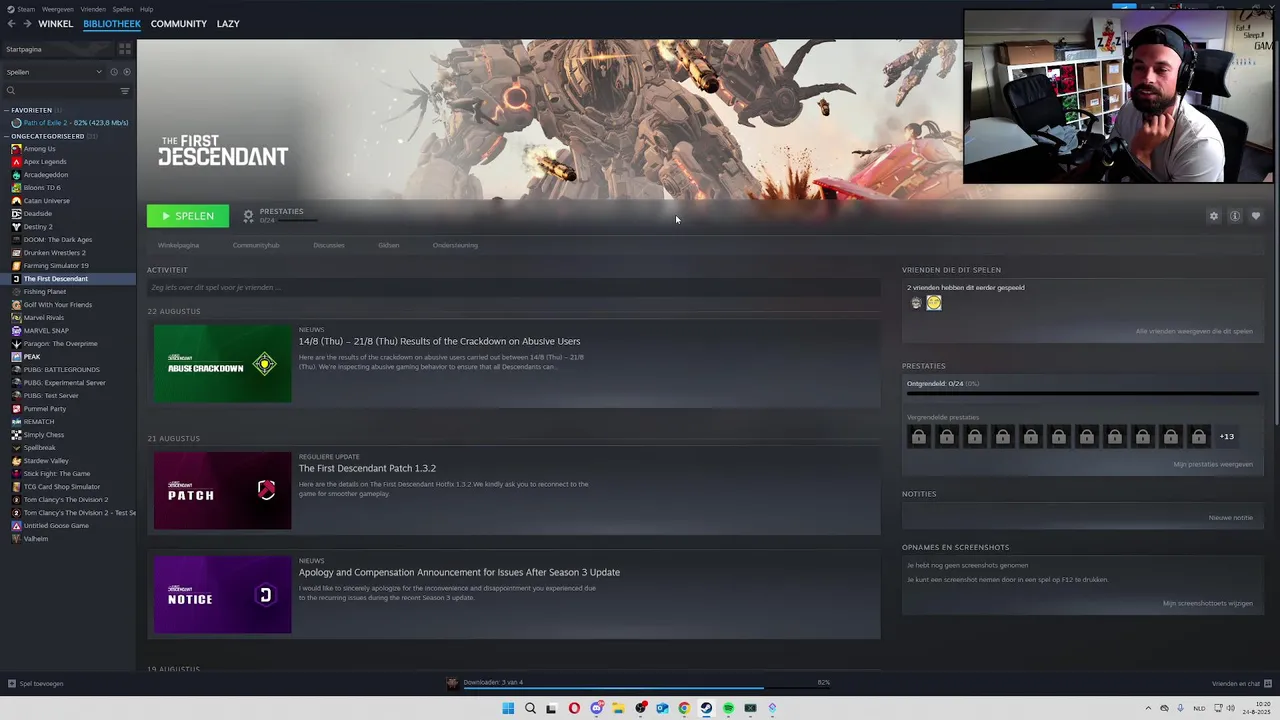Open game info icon
This screenshot has width=1280, height=720.
click(x=1235, y=216)
